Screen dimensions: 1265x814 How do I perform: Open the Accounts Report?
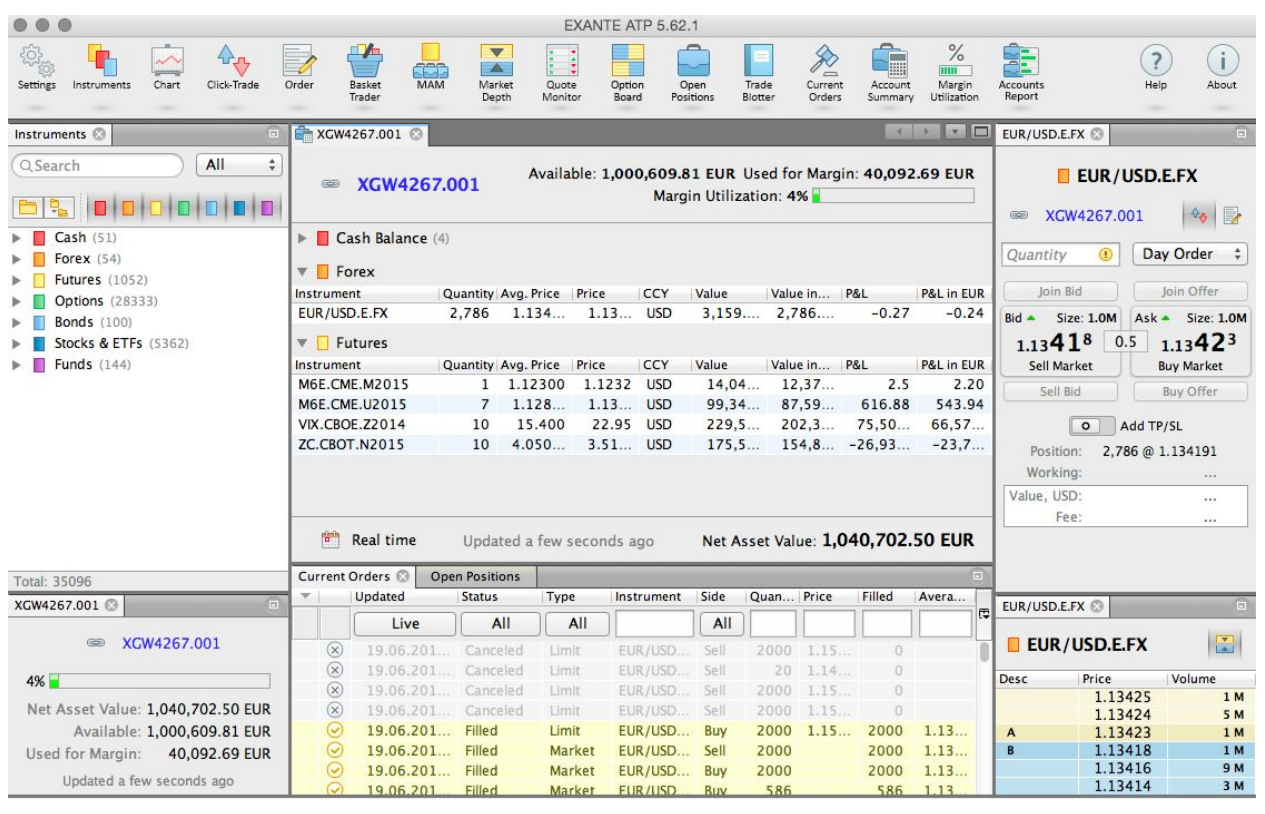point(1021,73)
